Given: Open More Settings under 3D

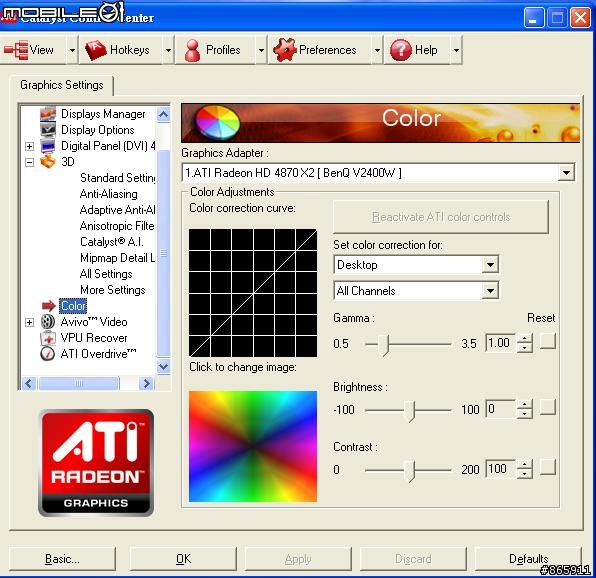Looking at the screenshot, I should pyautogui.click(x=113, y=290).
